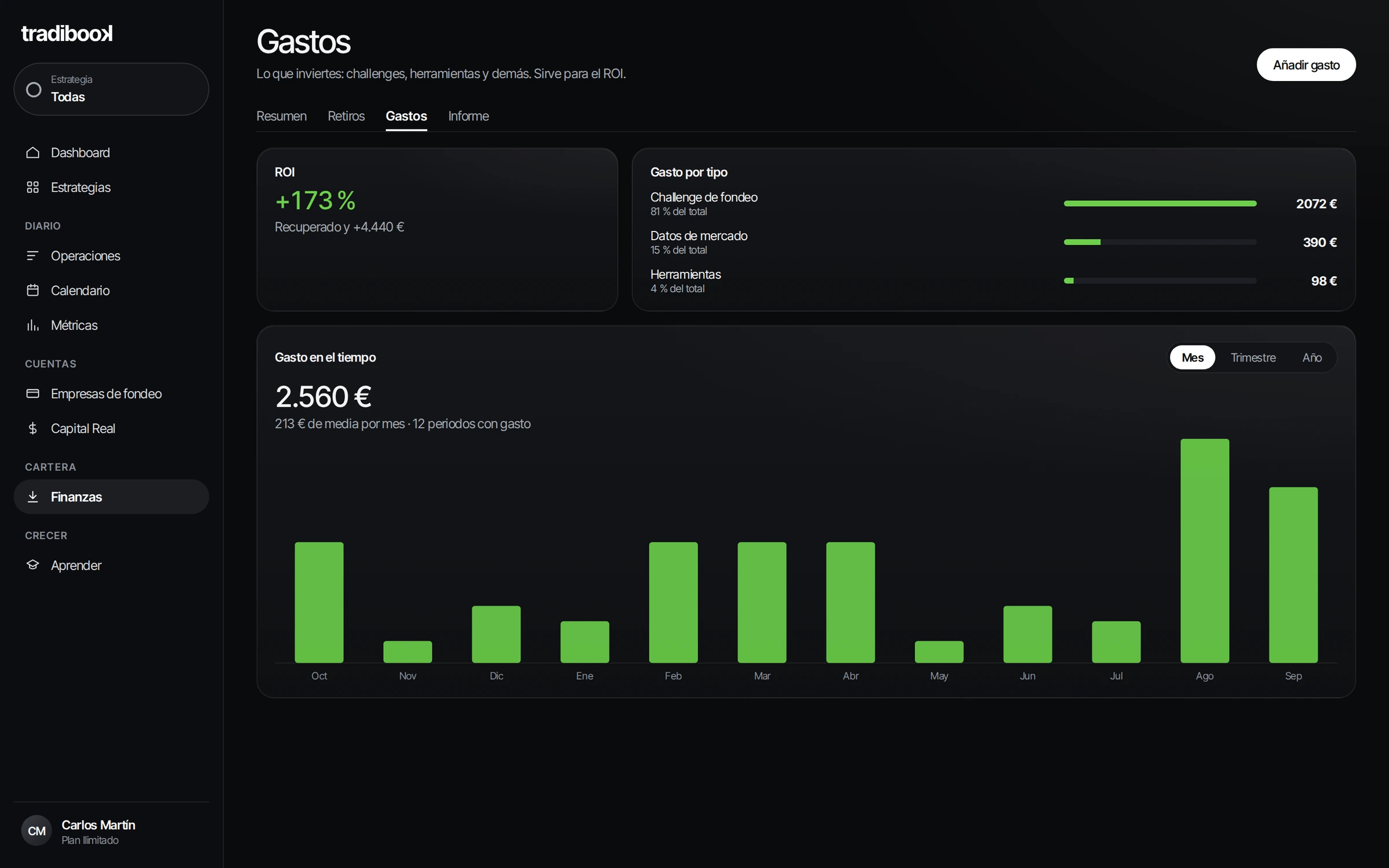Viewport: 1389px width, 868px height.
Task: Click the Datos de mercado progress bar
Action: click(x=1160, y=242)
